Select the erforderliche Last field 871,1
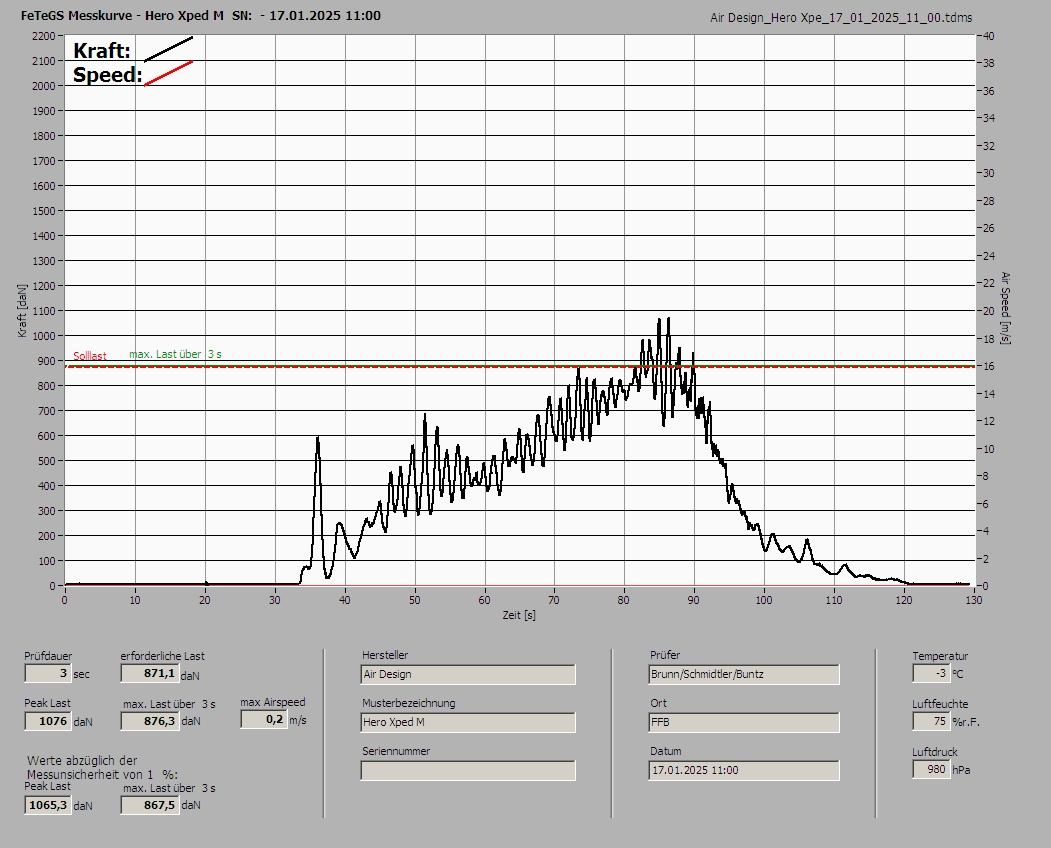The height and width of the screenshot is (848, 1051). point(149,673)
